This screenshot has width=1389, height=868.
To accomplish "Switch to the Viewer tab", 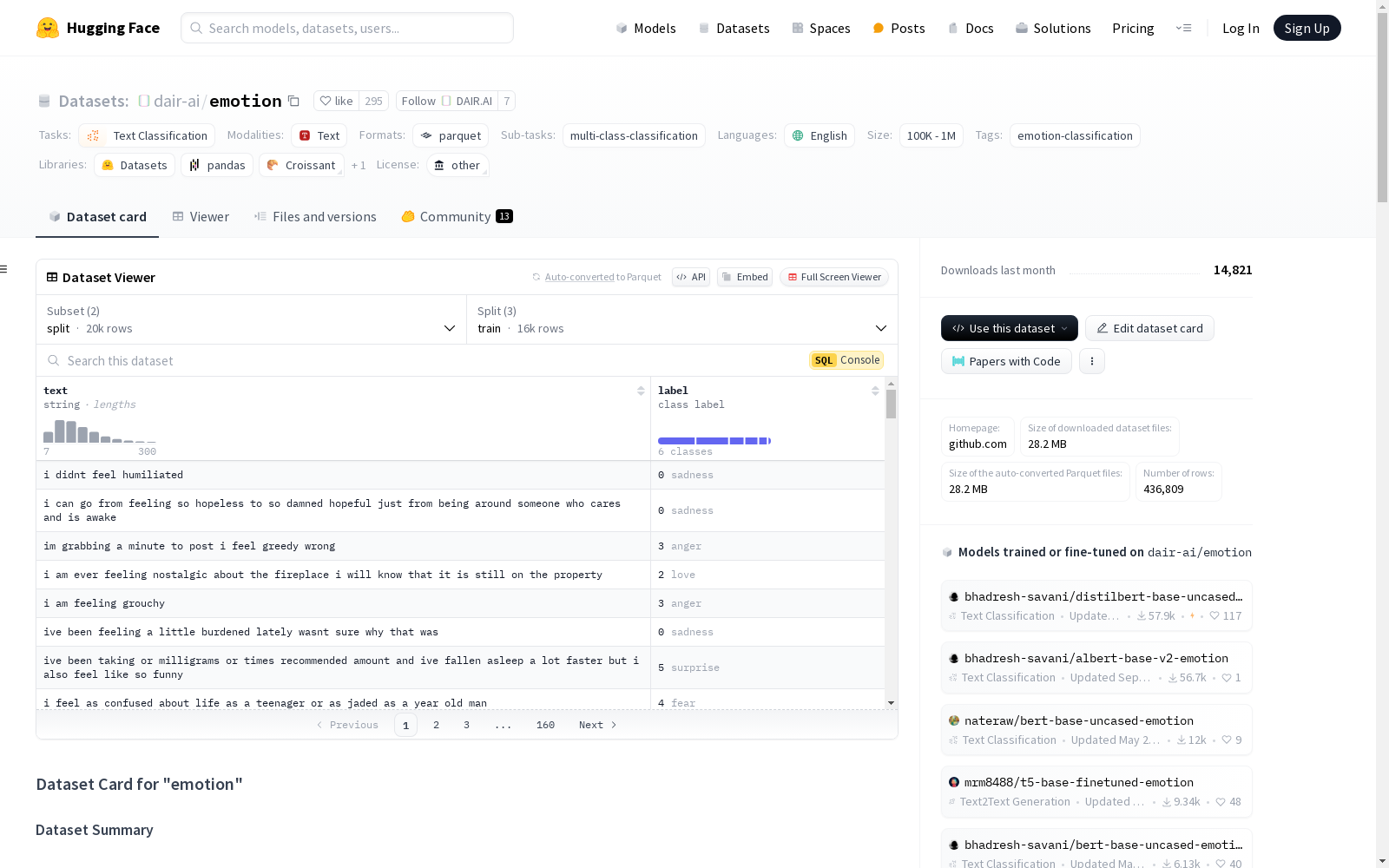I will point(201,217).
